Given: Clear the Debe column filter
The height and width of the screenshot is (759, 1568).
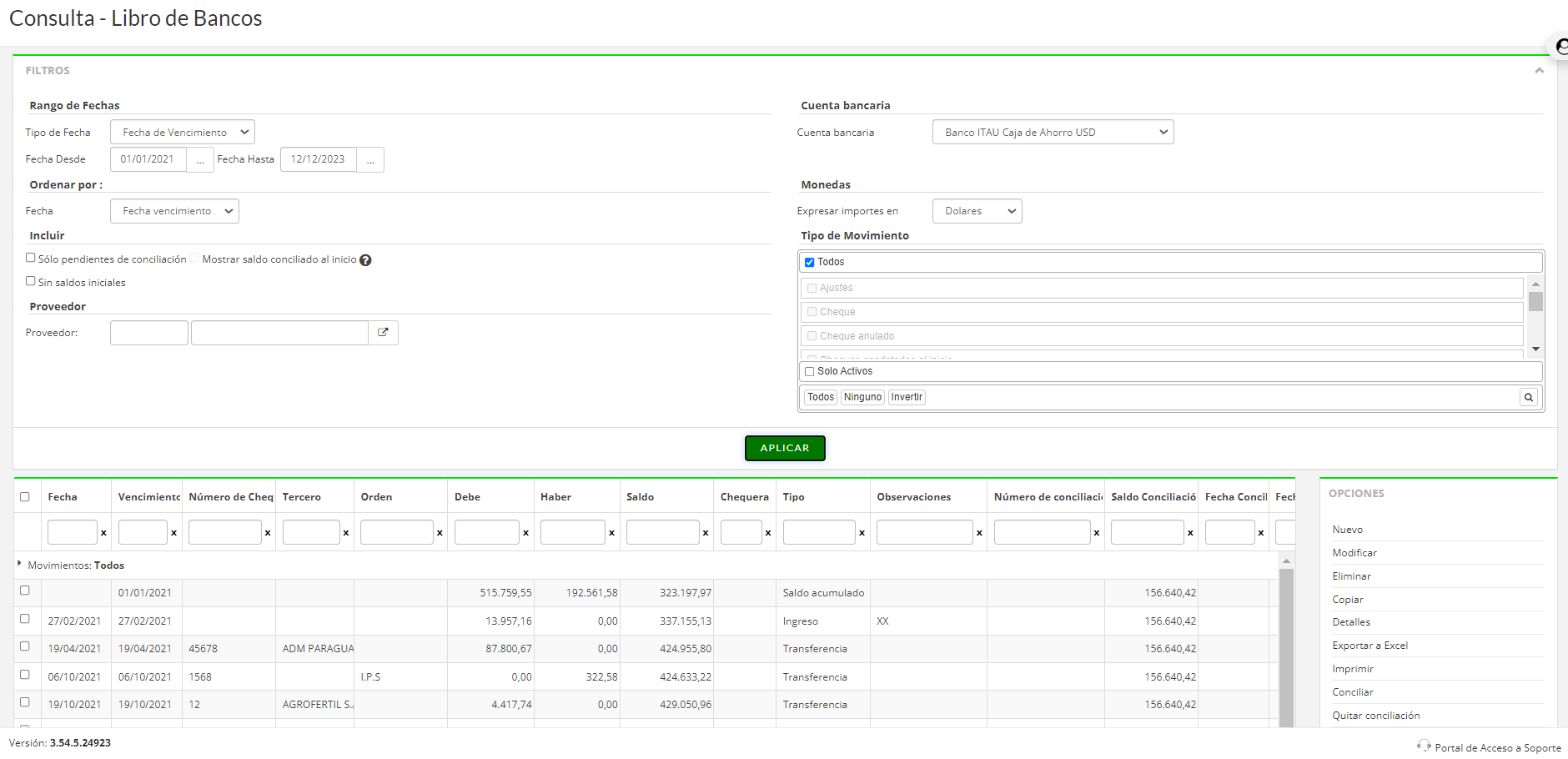Looking at the screenshot, I should tap(525, 533).
